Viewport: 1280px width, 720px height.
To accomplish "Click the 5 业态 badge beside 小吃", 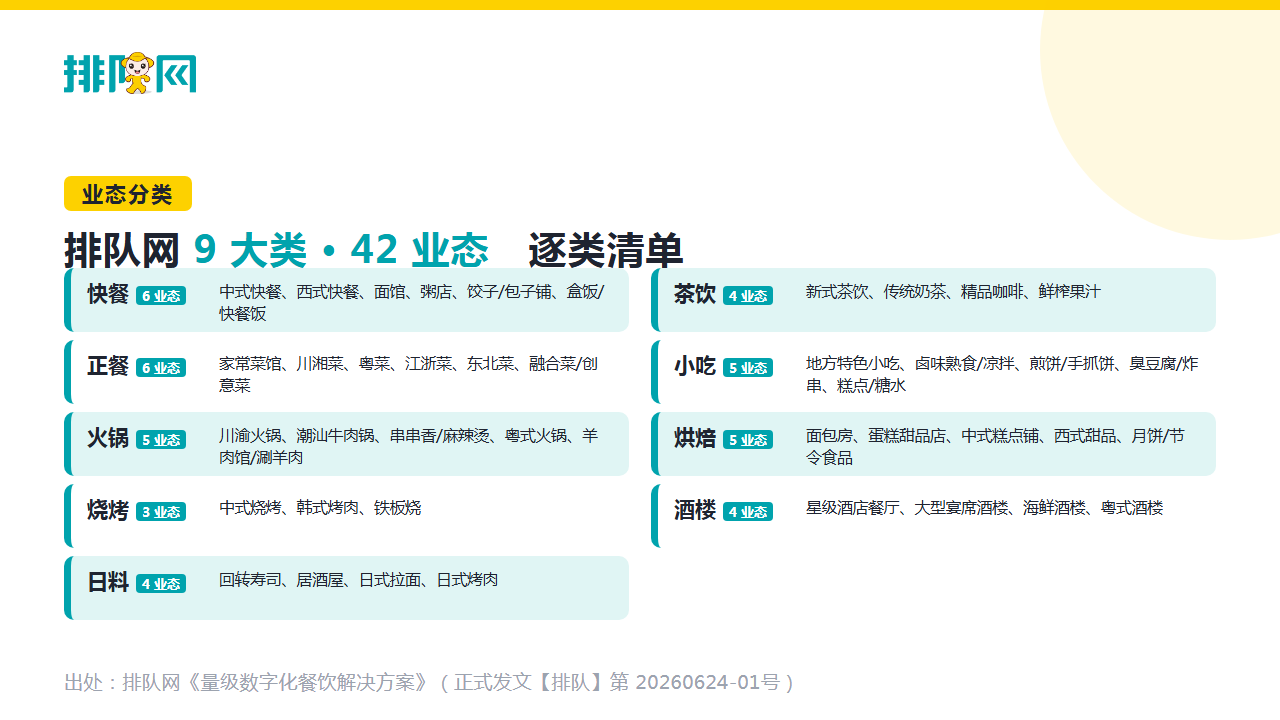I will pos(748,368).
